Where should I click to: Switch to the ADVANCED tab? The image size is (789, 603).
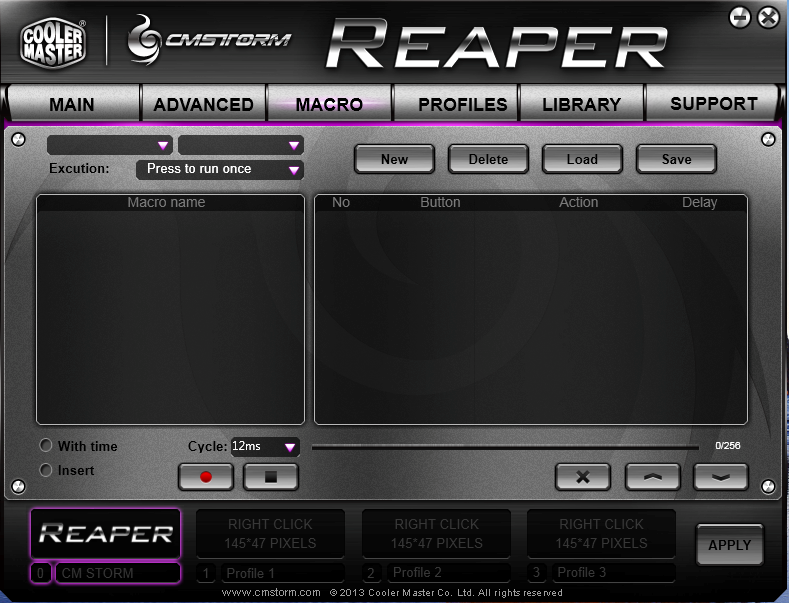tap(203, 104)
